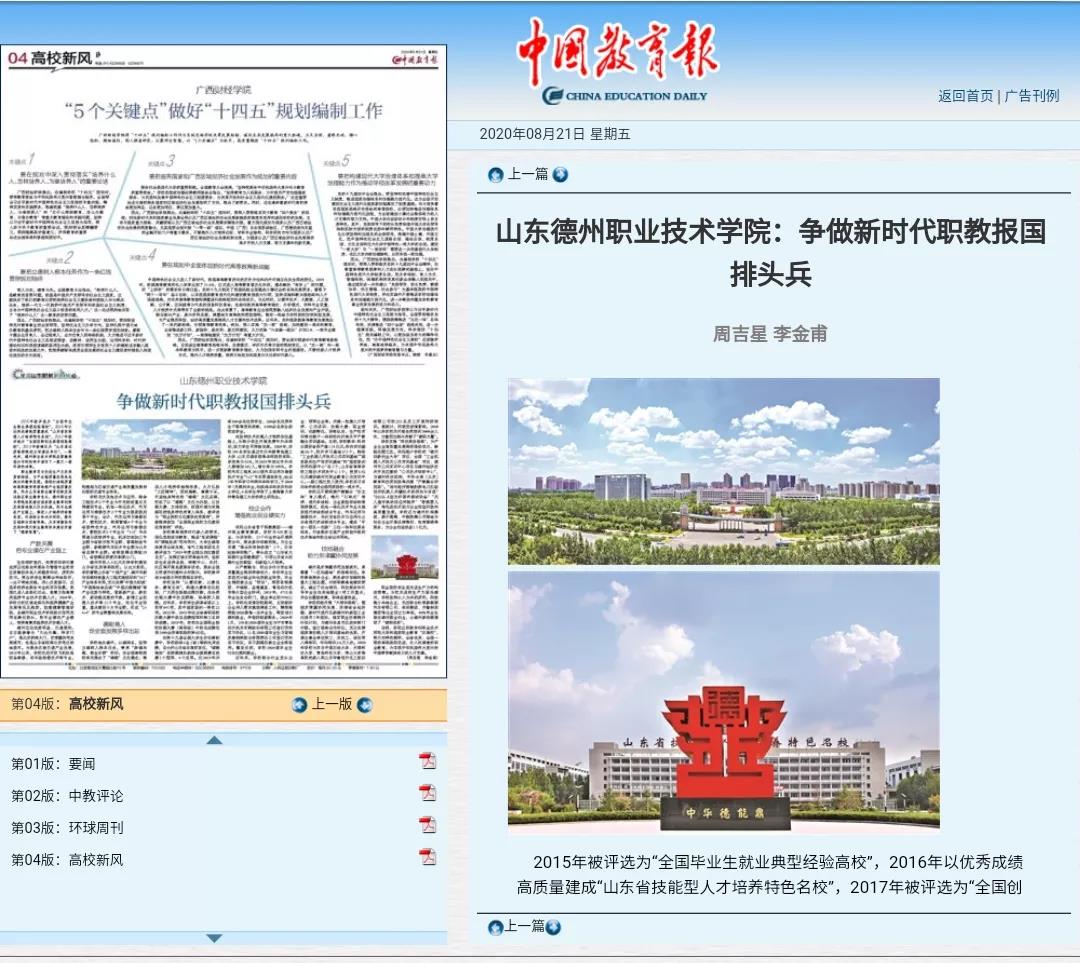The width and height of the screenshot is (1080, 963).
Task: Click the up-arrow icon before top 上一篇
Action: click(495, 175)
